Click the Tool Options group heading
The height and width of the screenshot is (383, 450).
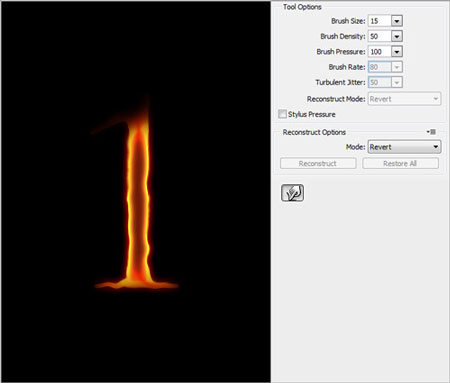coord(302,7)
